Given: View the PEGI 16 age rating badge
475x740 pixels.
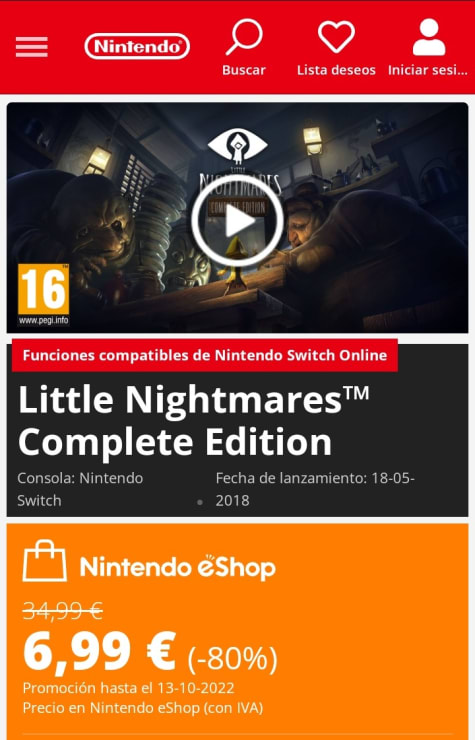Looking at the screenshot, I should click(43, 294).
